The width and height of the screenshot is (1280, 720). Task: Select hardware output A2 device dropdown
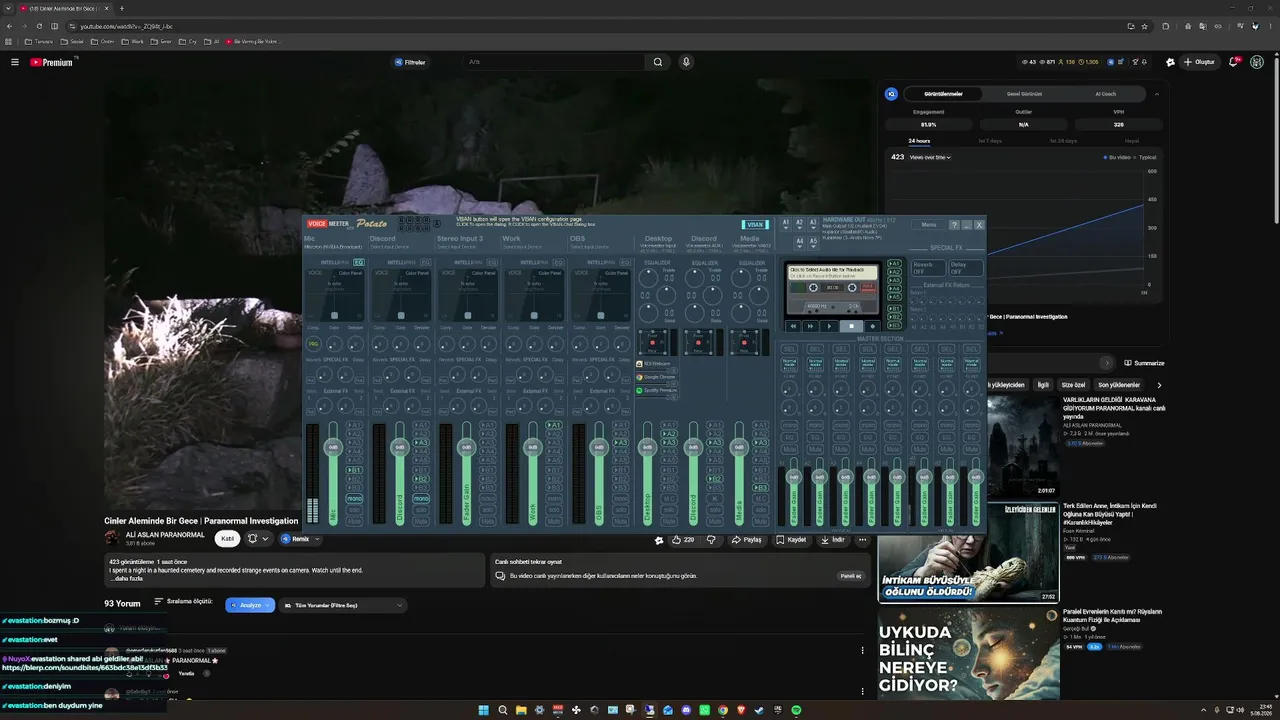click(799, 223)
